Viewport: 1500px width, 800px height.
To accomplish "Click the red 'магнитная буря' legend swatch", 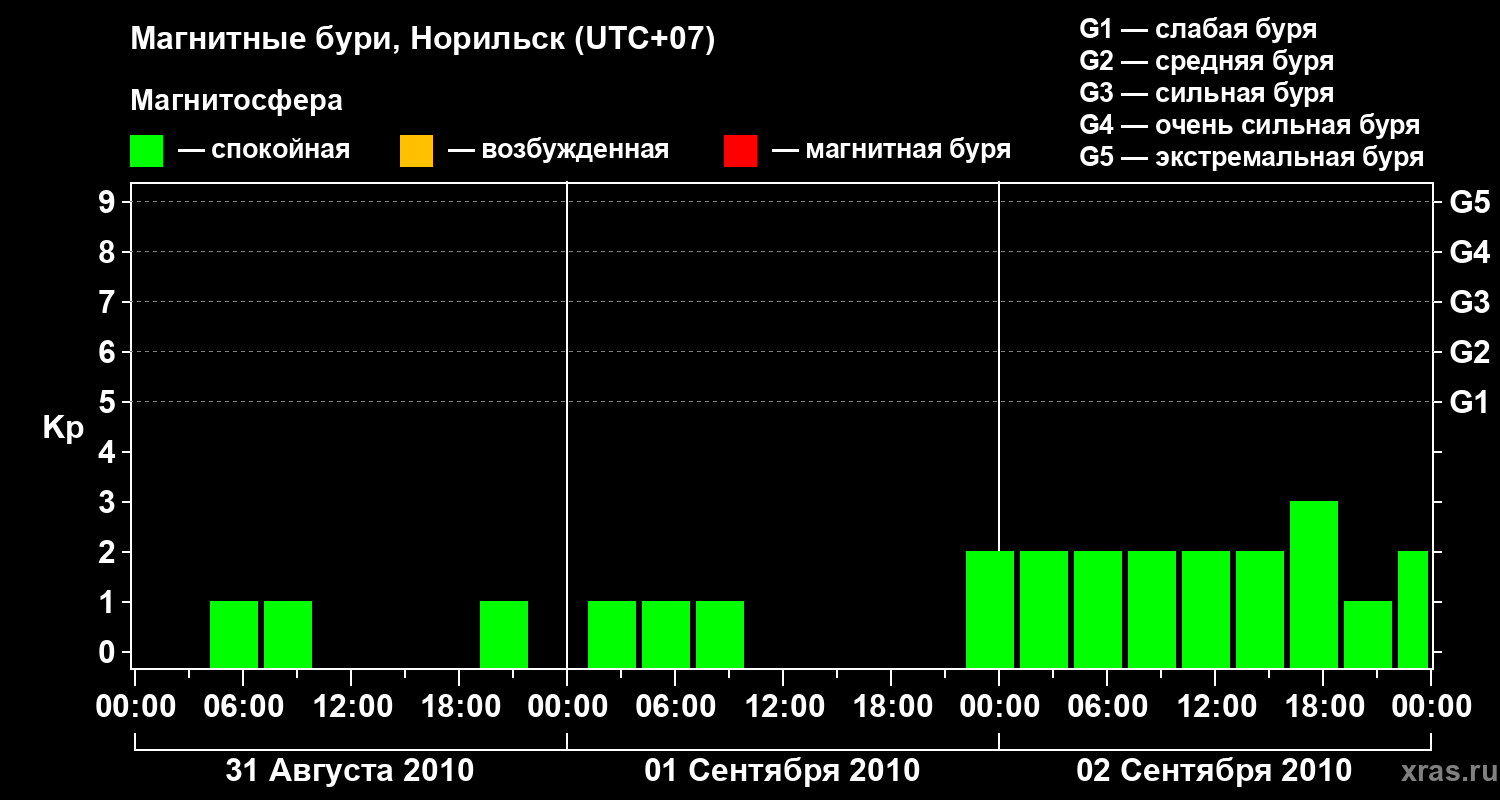I will click(740, 151).
